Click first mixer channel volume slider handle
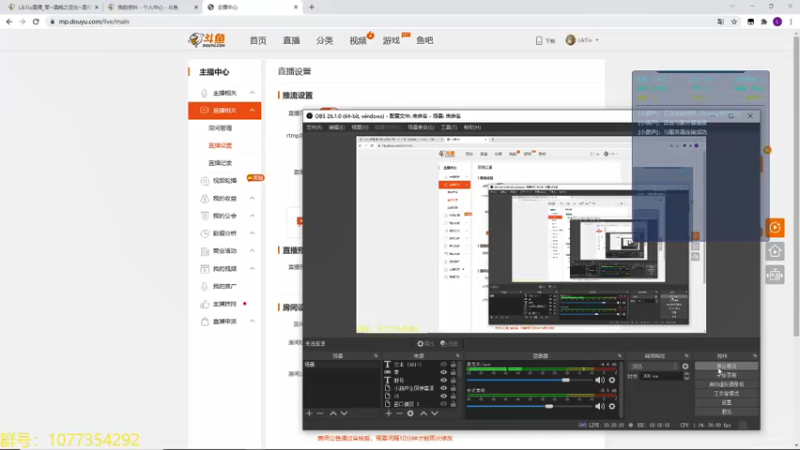 565,380
